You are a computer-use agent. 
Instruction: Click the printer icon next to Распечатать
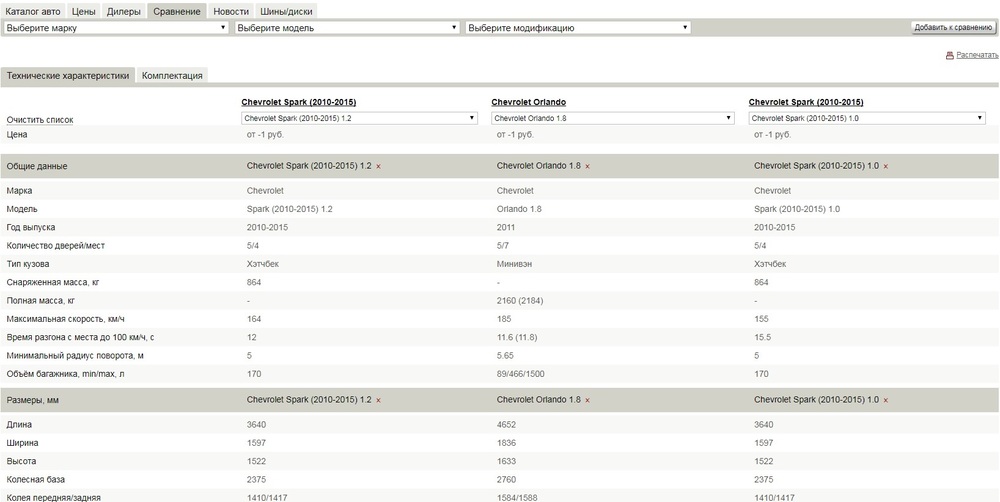coord(950,56)
